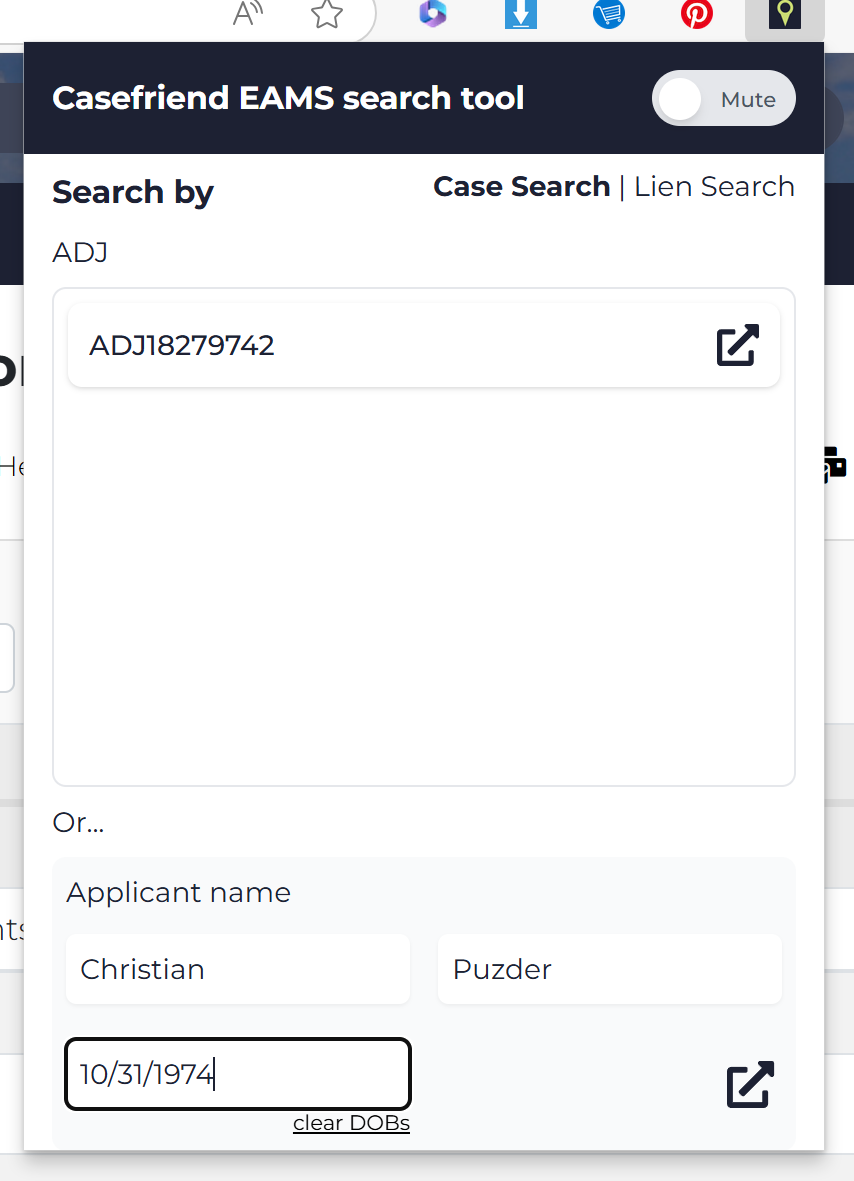
Task: Focus the first name field containing Christian
Action: click(238, 969)
